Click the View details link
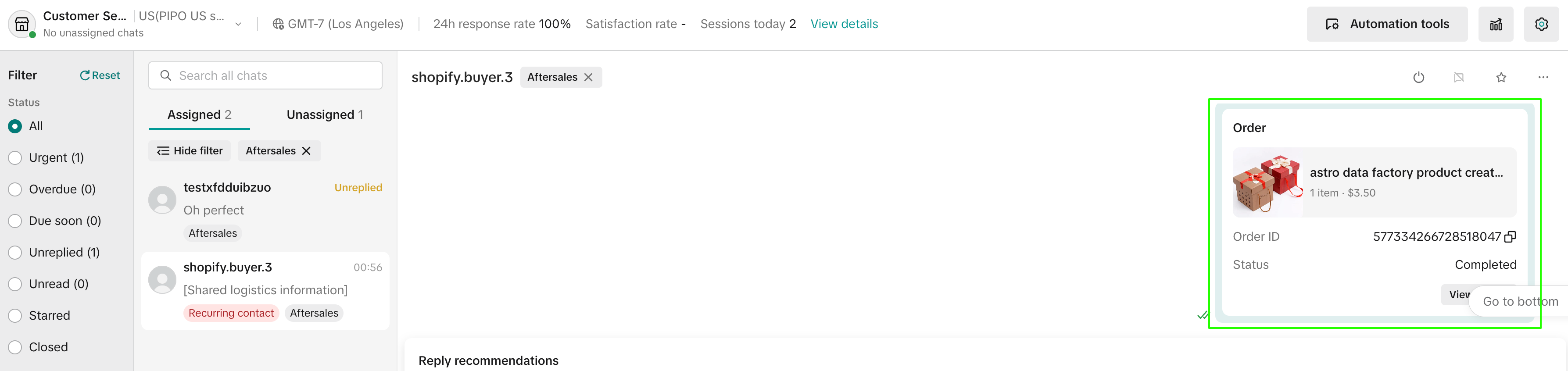The width and height of the screenshot is (1568, 371). pyautogui.click(x=844, y=24)
